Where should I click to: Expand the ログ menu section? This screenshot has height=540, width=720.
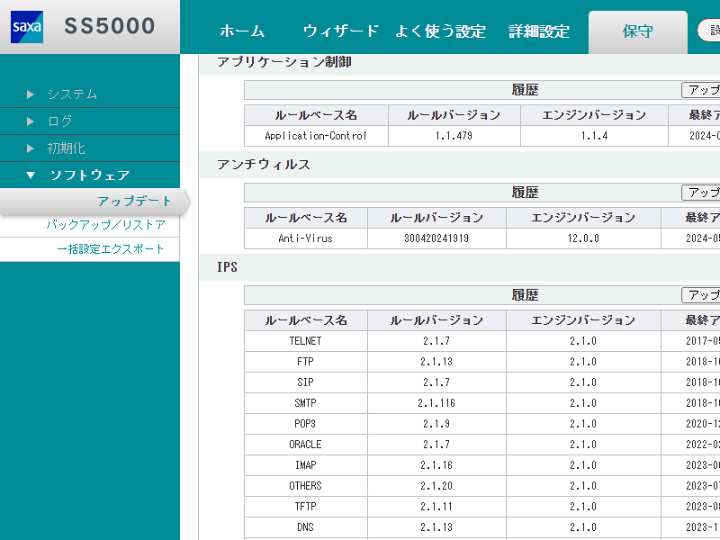tap(60, 121)
